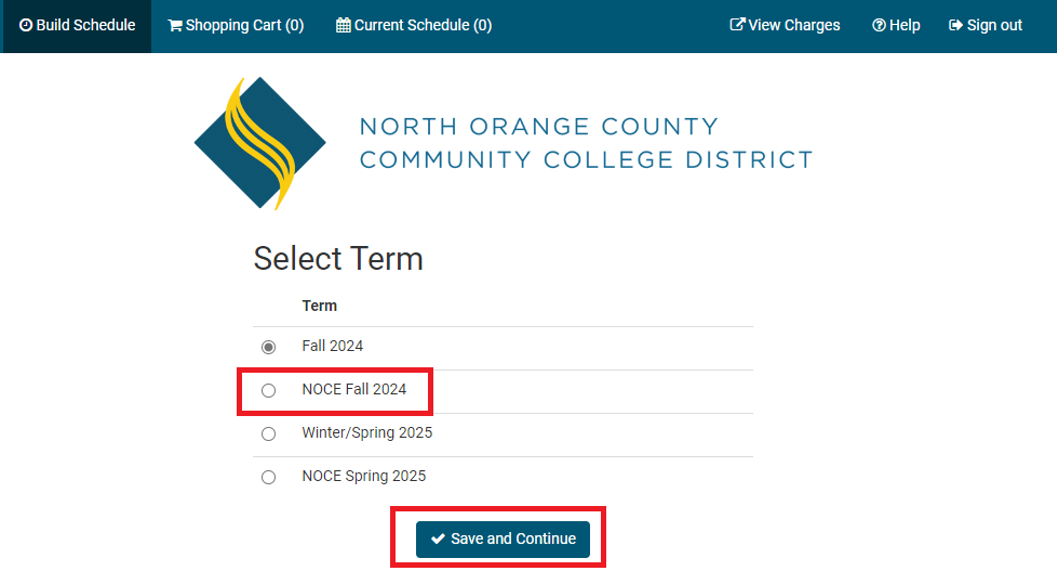Viewport: 1057px width, 576px height.
Task: Open the Build Schedule tab
Action: click(x=76, y=26)
